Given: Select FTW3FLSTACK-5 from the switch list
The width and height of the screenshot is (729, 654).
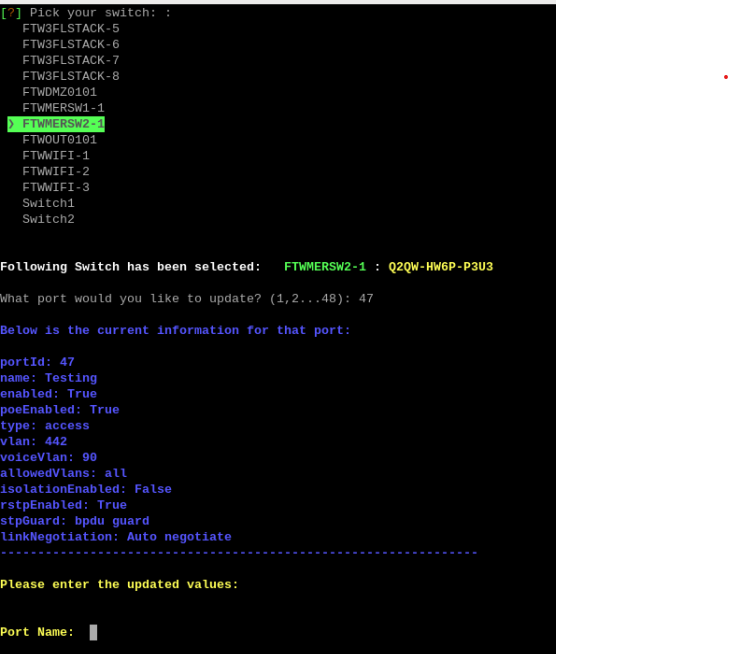Looking at the screenshot, I should pos(70,29).
